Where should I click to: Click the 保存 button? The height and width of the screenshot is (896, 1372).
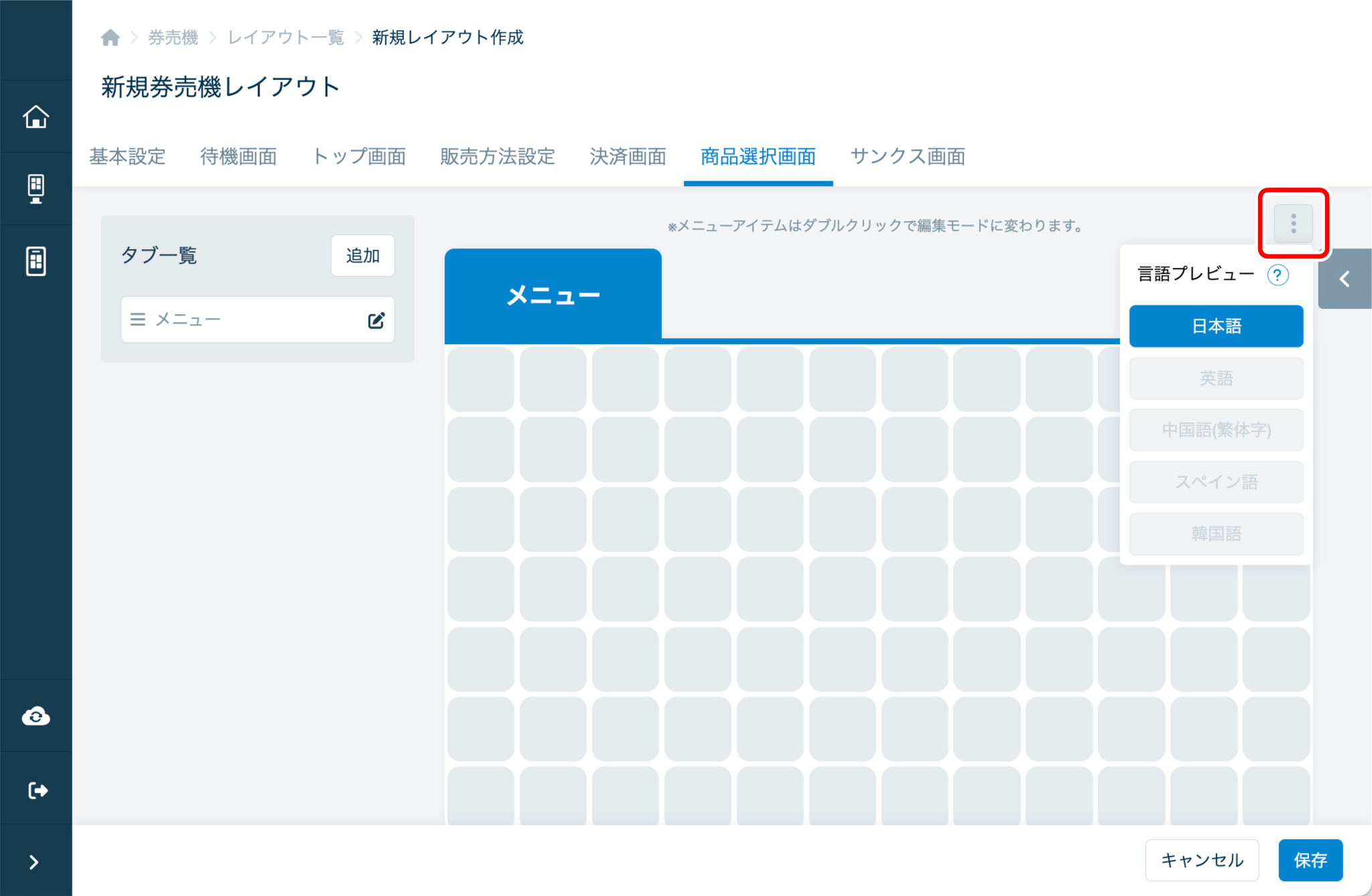1310,860
